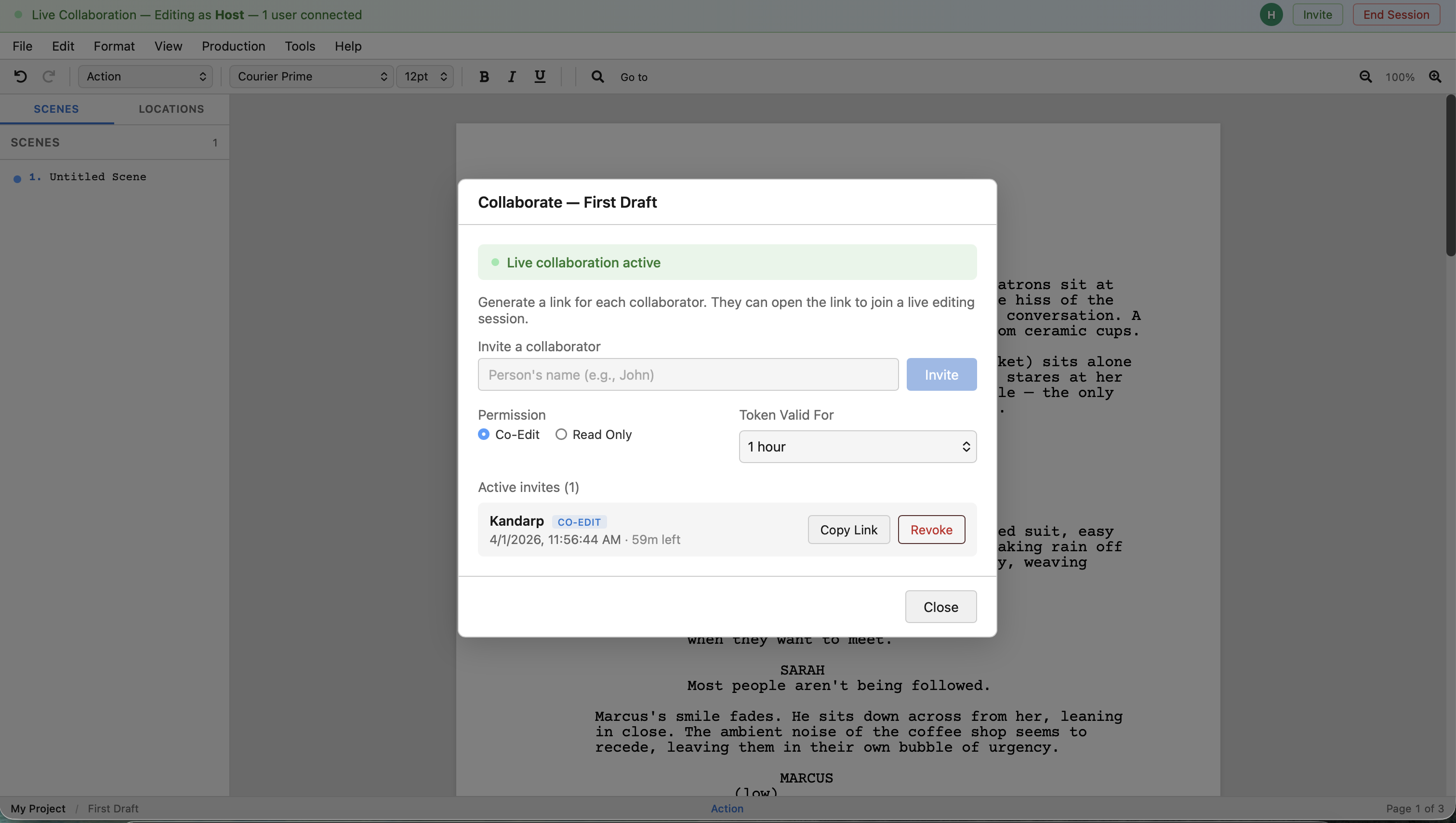Revoke Kandarp's invite
Image resolution: width=1456 pixels, height=823 pixels.
pyautogui.click(x=931, y=530)
